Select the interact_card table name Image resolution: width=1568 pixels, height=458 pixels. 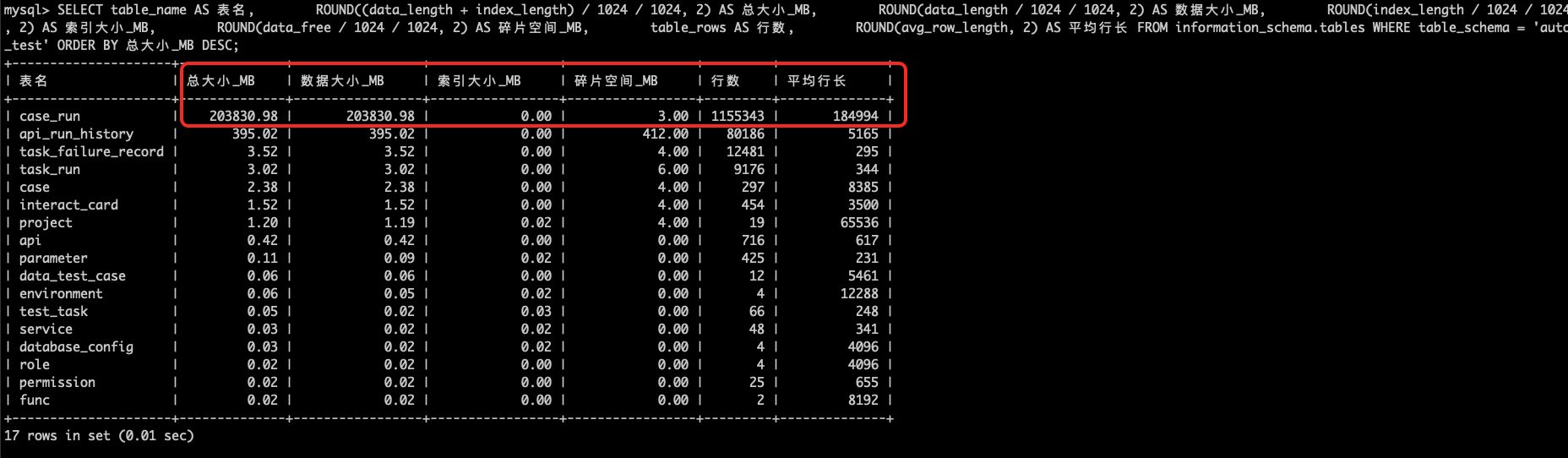68,205
